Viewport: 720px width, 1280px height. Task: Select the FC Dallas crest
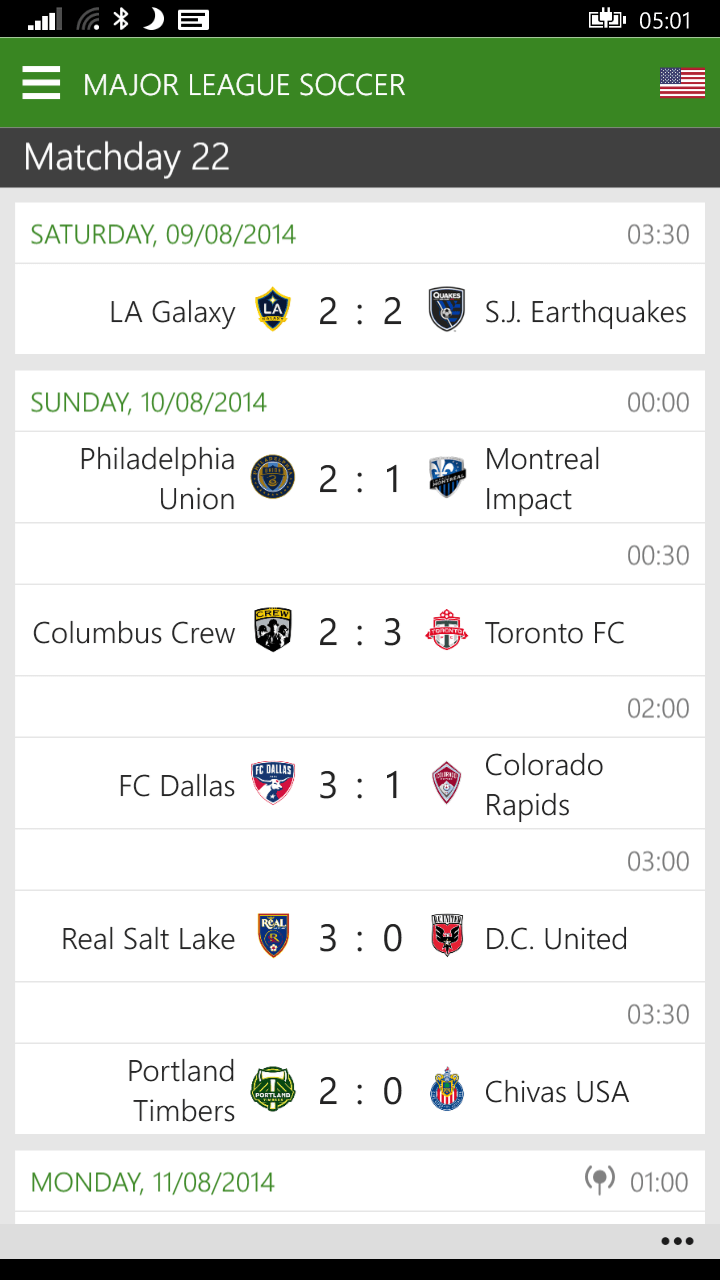(273, 784)
